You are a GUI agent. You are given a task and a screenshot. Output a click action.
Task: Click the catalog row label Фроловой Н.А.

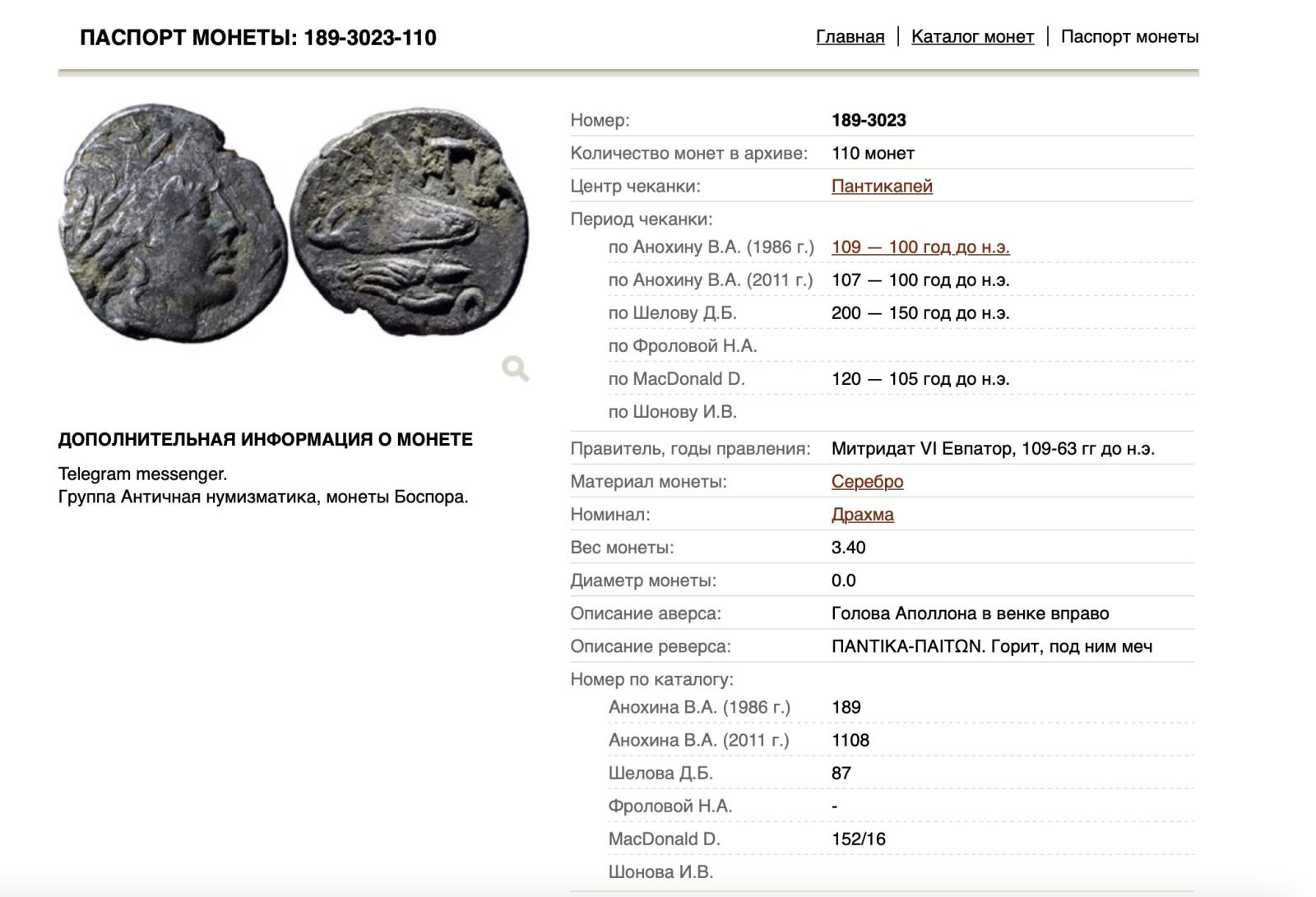click(670, 806)
